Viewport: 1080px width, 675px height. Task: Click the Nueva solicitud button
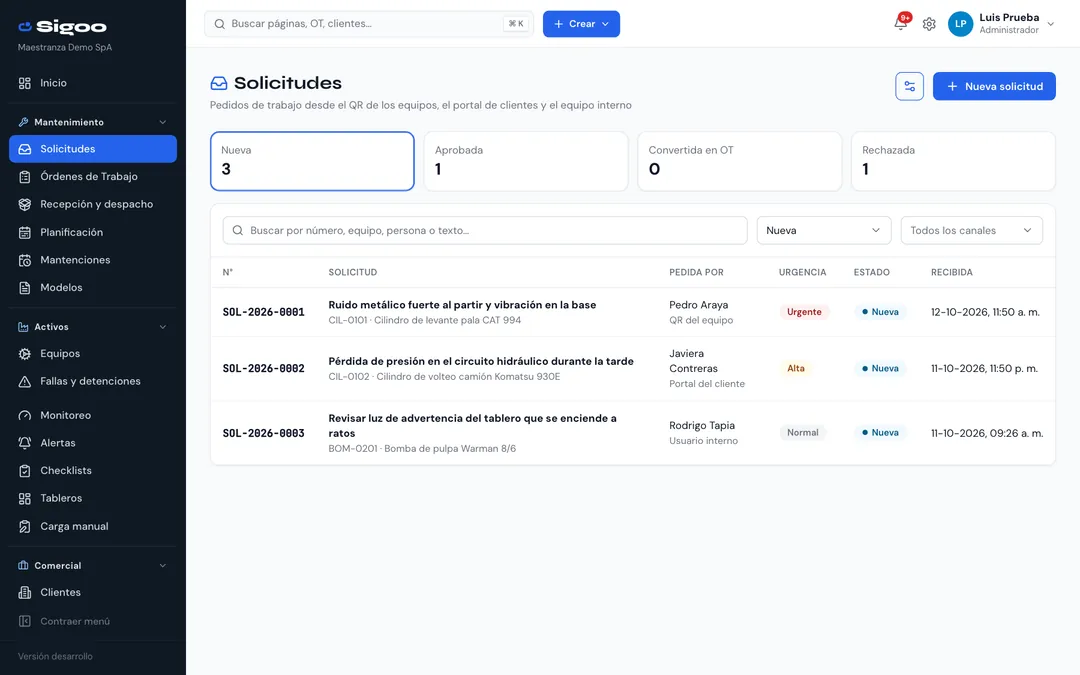[x=994, y=86]
